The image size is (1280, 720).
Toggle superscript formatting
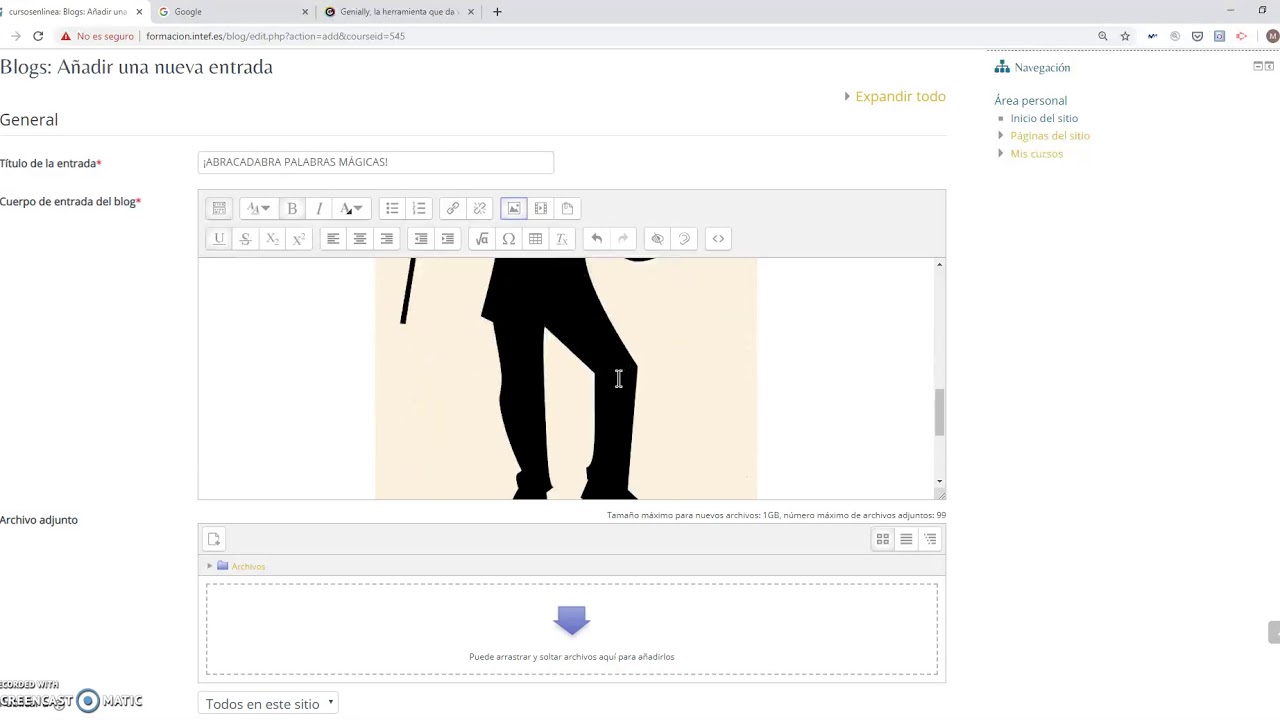point(299,238)
